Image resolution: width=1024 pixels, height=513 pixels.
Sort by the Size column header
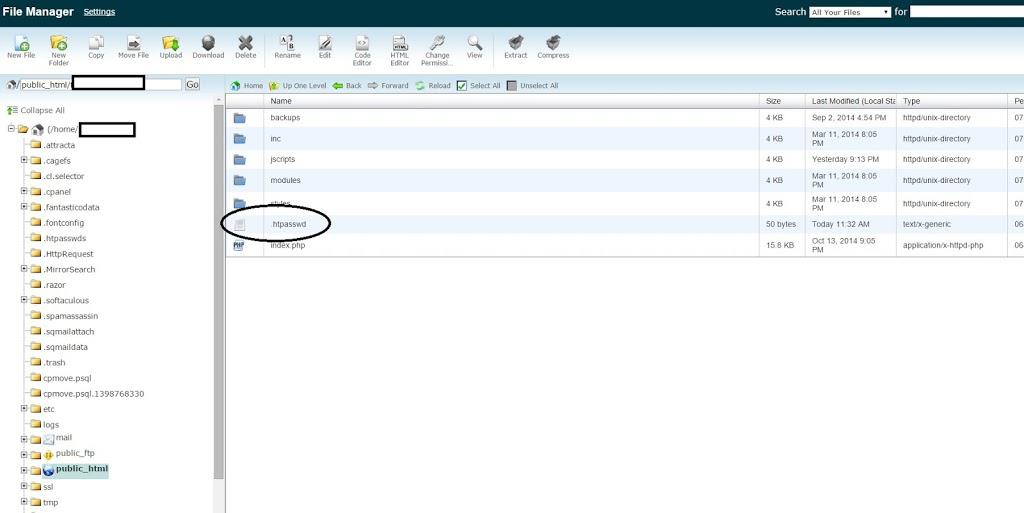[x=773, y=101]
